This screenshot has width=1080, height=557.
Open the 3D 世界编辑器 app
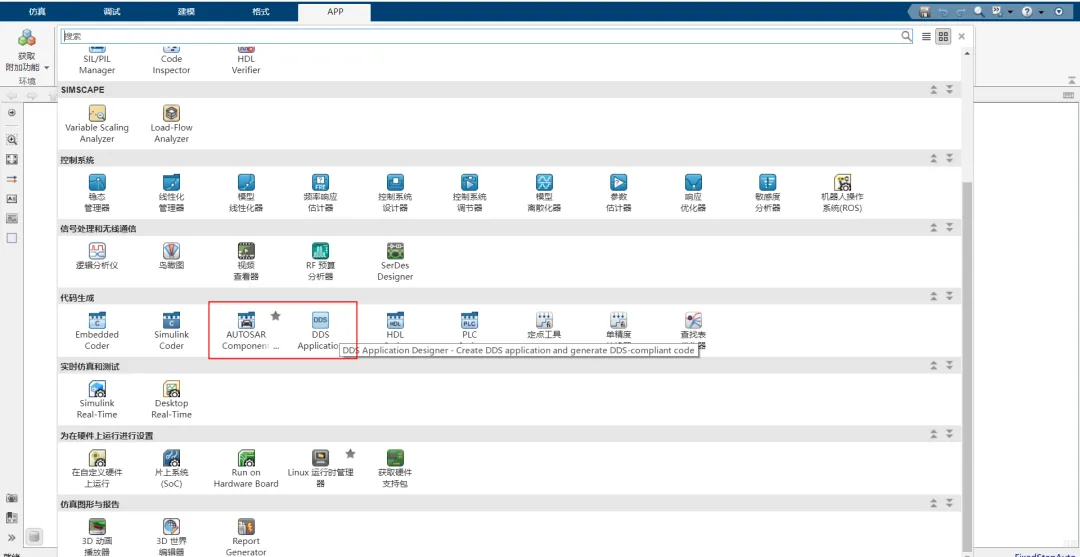tap(172, 536)
